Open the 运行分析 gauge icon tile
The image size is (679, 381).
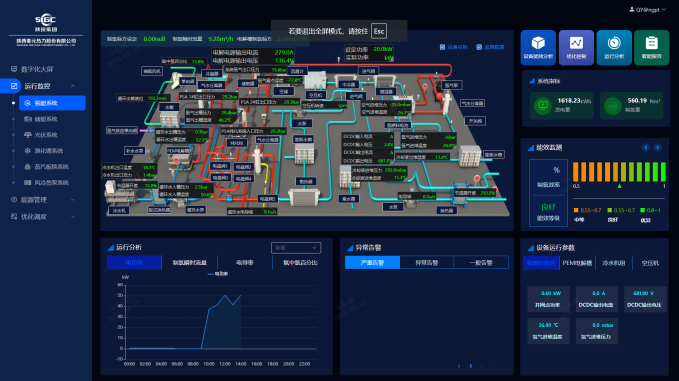(x=614, y=48)
